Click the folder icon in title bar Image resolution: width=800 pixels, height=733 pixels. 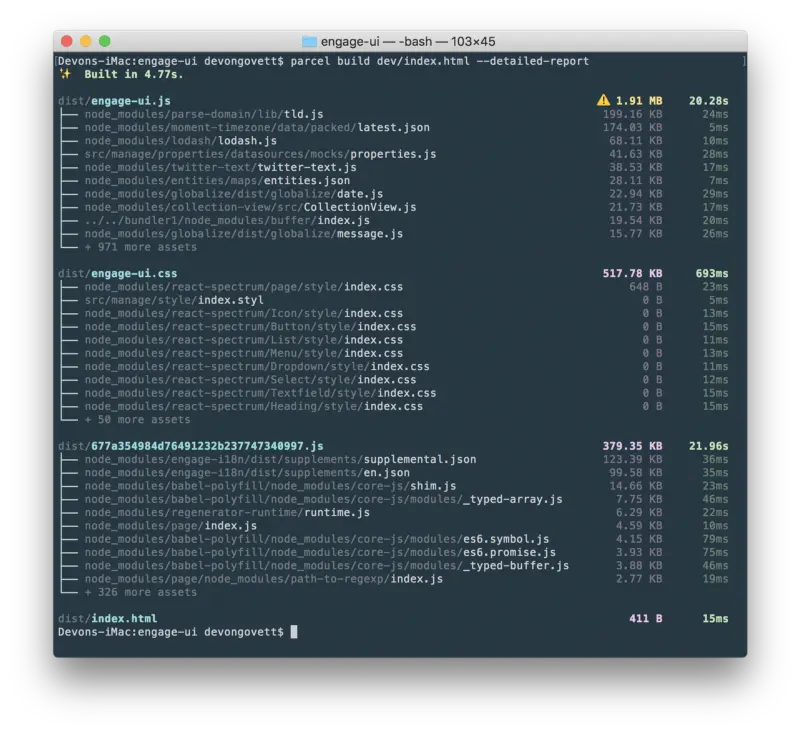tap(309, 41)
